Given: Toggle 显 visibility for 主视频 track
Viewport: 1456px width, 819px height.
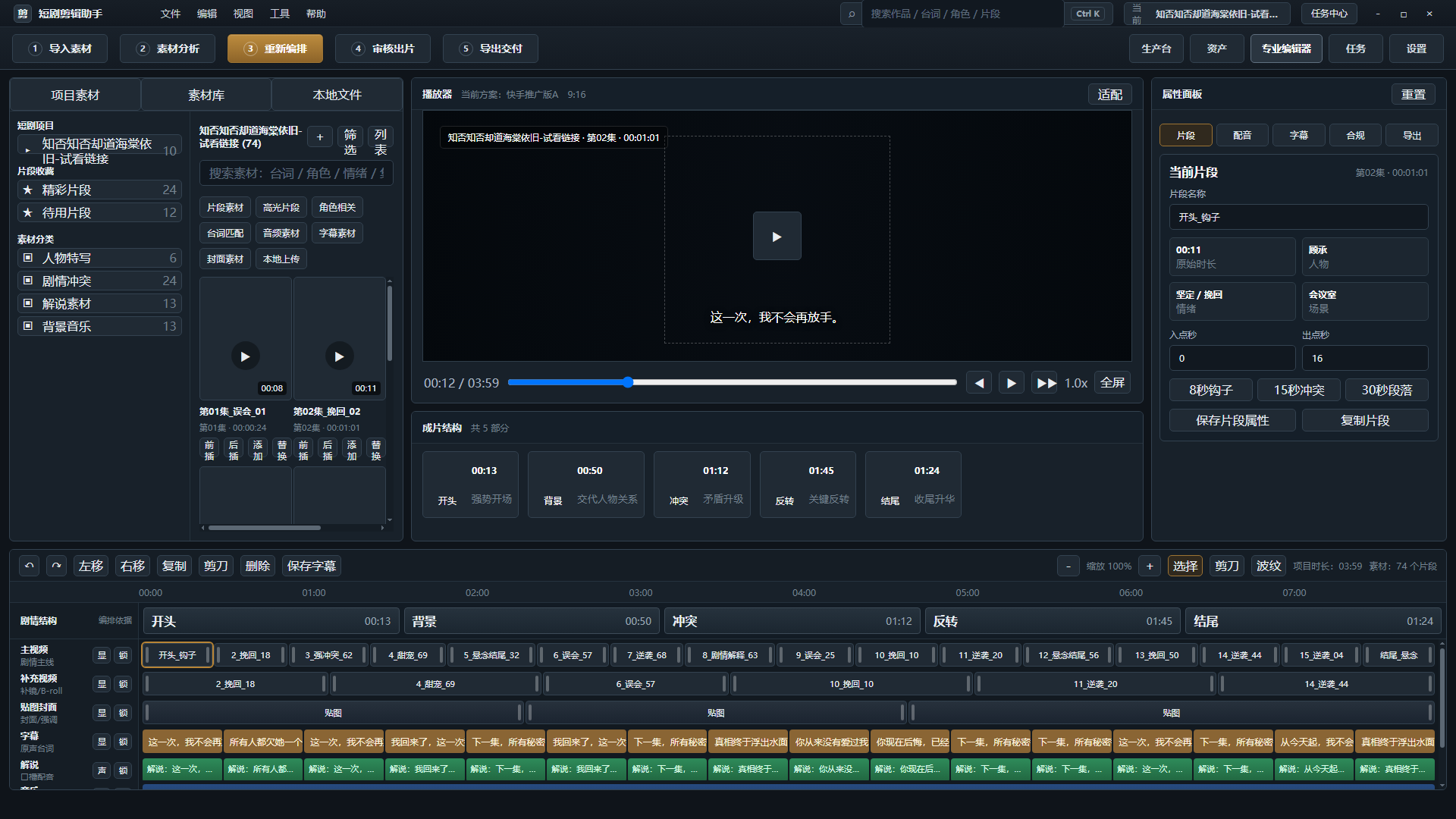Looking at the screenshot, I should click(x=102, y=655).
